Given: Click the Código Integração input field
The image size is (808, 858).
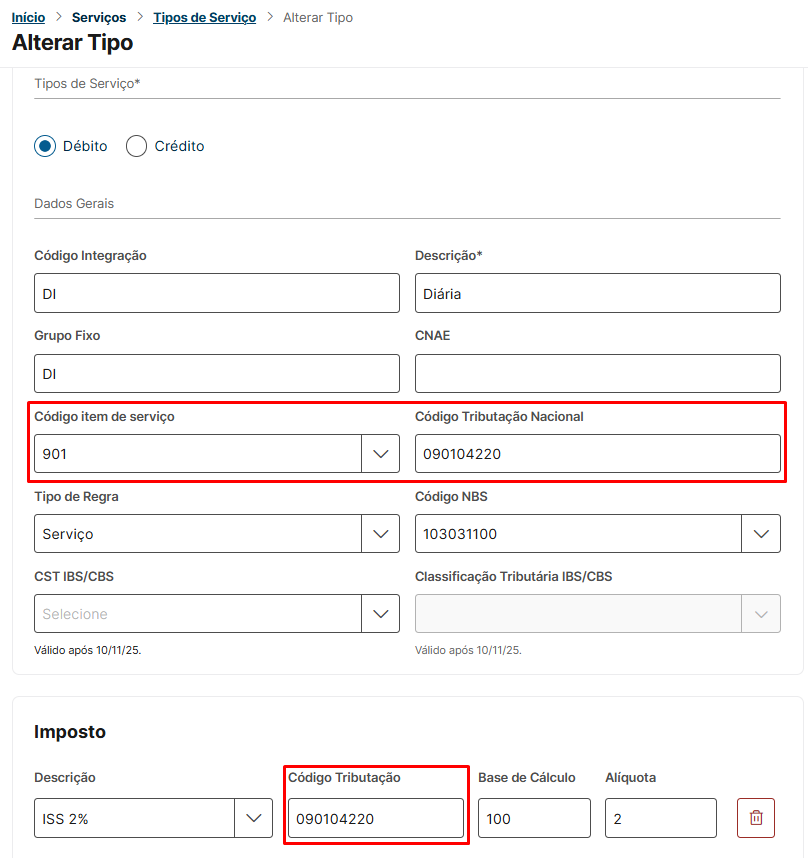Looking at the screenshot, I should [216, 294].
